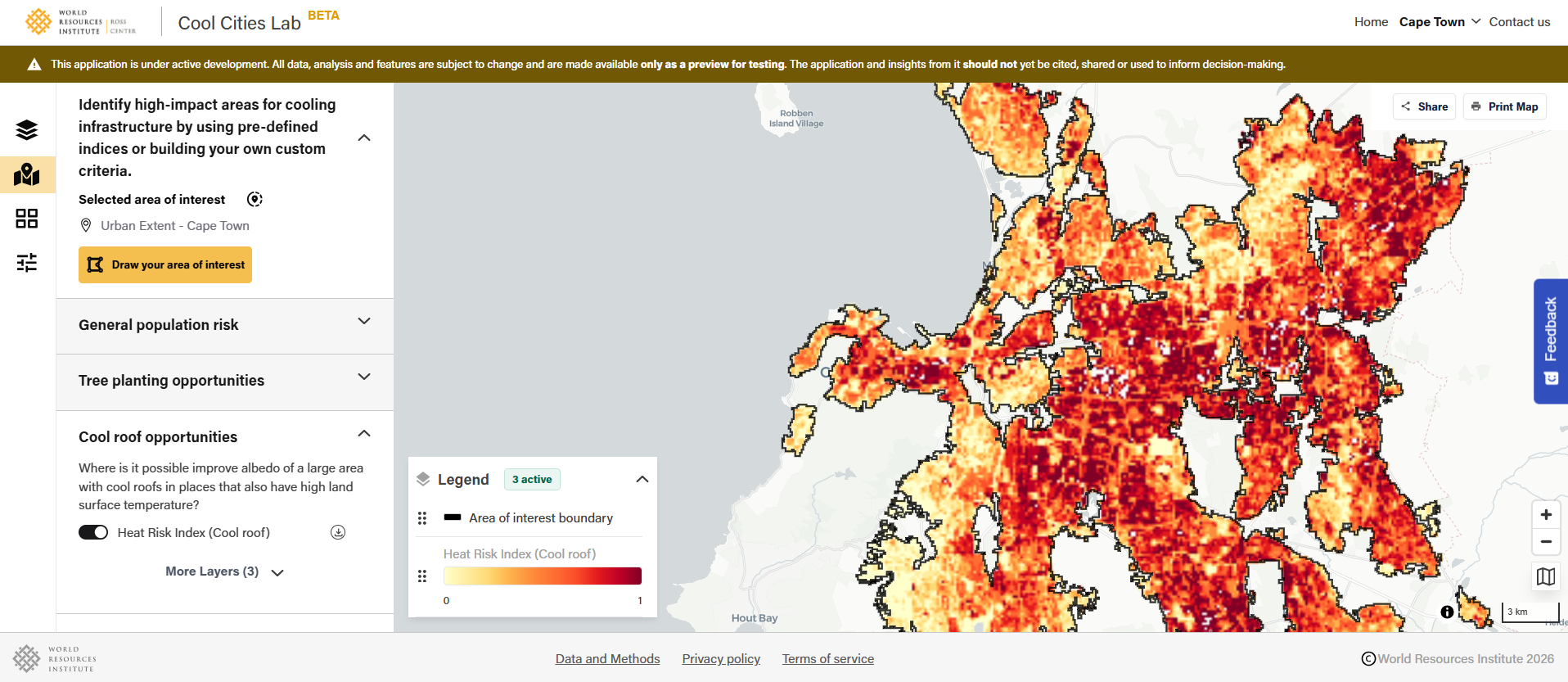Collapse the Legend panel
1568x682 pixels.
click(x=642, y=480)
